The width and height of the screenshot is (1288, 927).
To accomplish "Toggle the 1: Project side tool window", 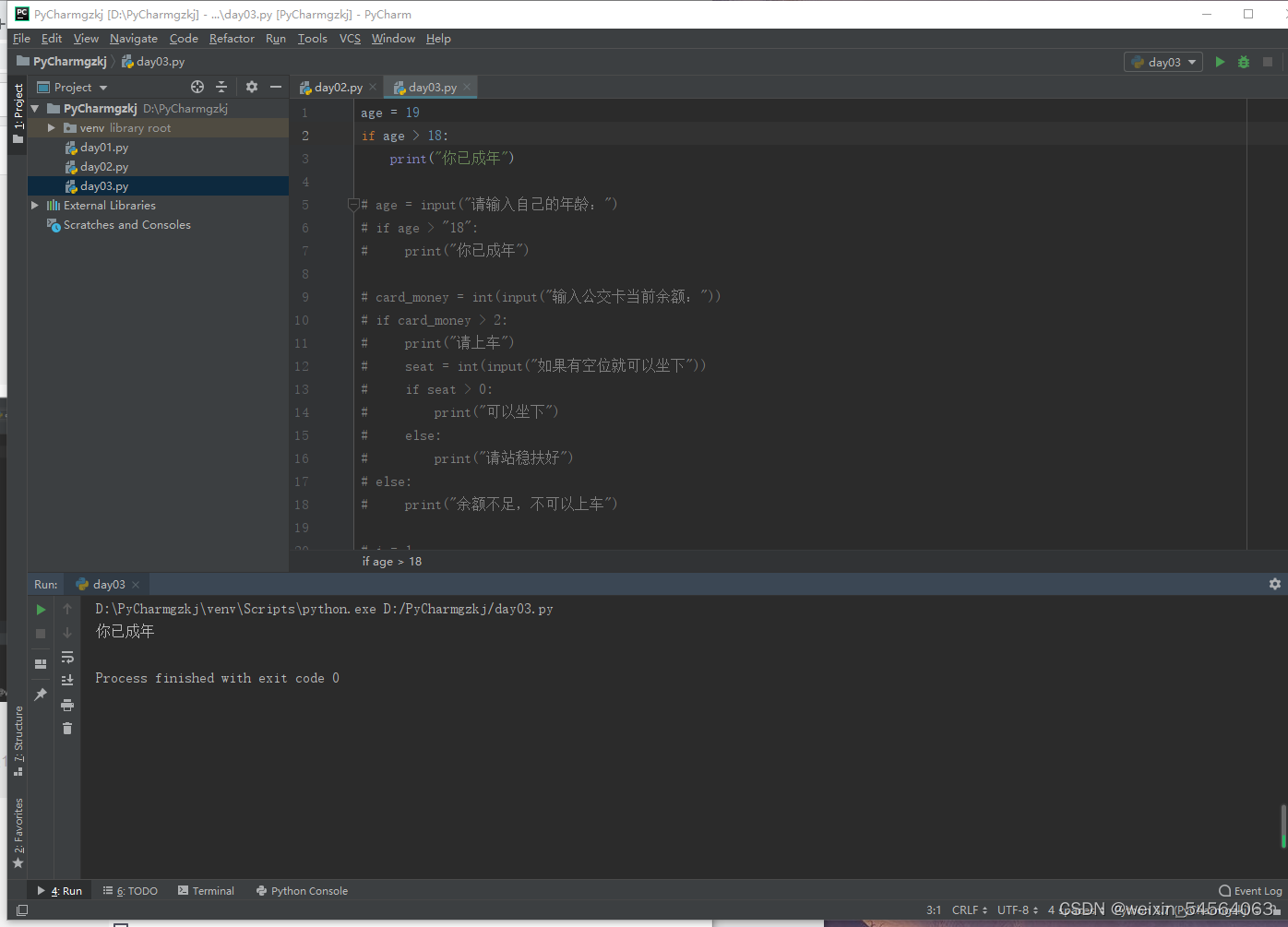I will click(18, 113).
